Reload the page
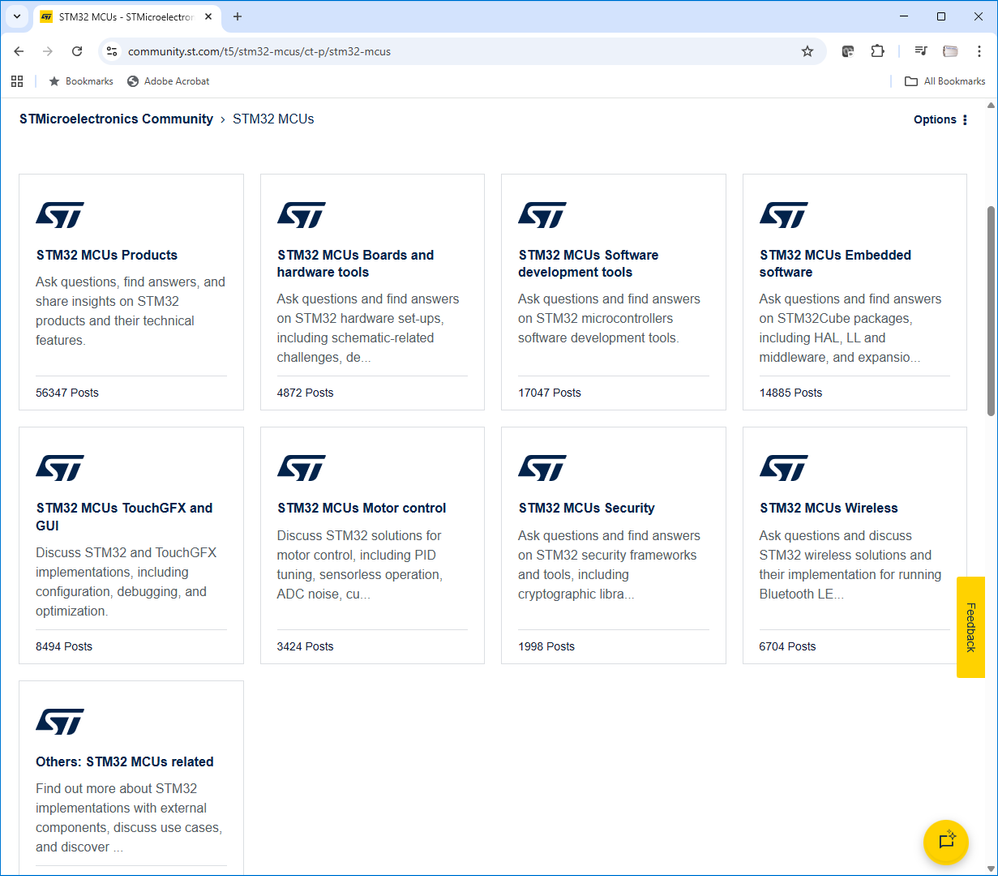Image resolution: width=998 pixels, height=876 pixels. pyautogui.click(x=77, y=52)
